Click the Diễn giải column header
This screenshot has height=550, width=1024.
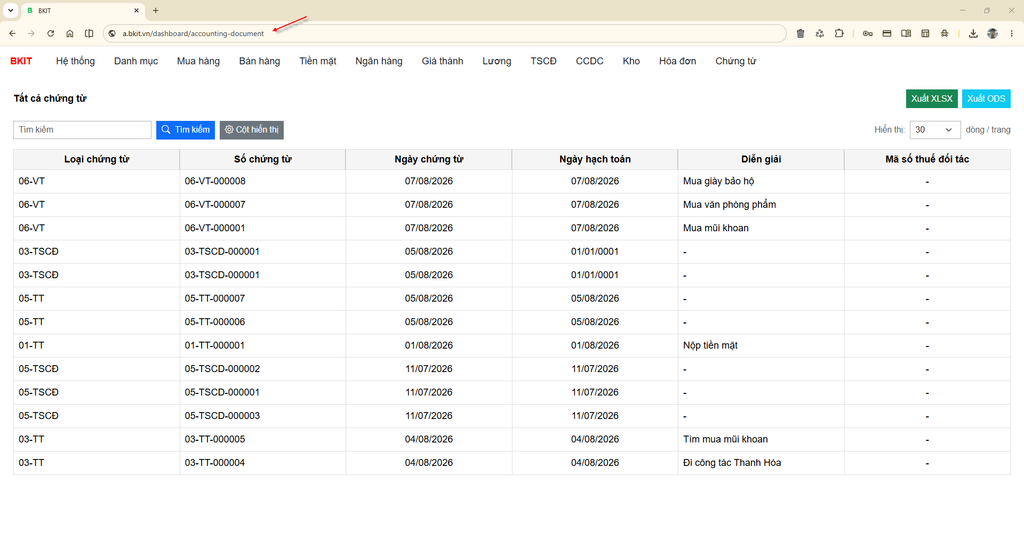click(761, 159)
